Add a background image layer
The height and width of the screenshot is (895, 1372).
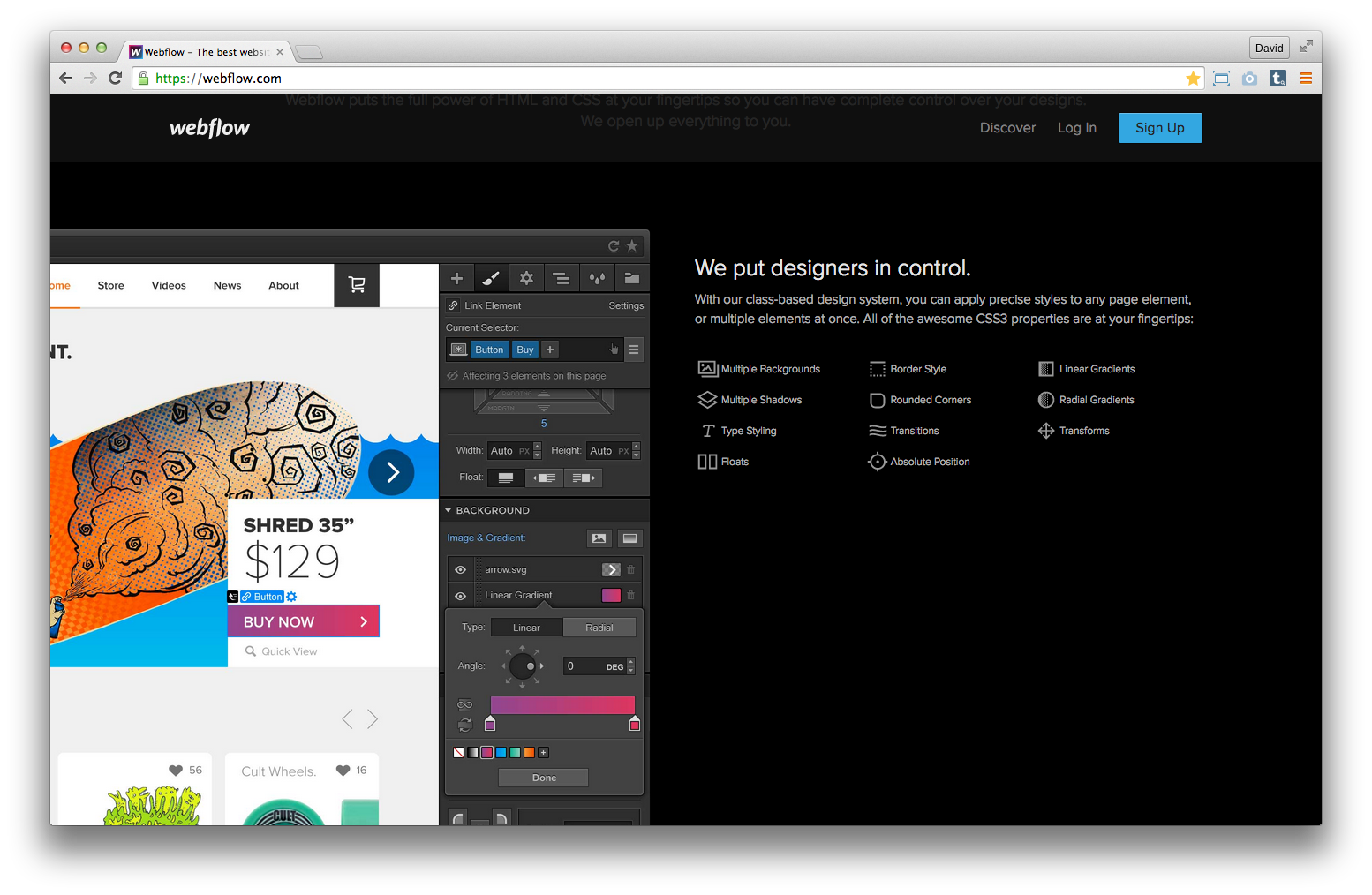point(599,538)
